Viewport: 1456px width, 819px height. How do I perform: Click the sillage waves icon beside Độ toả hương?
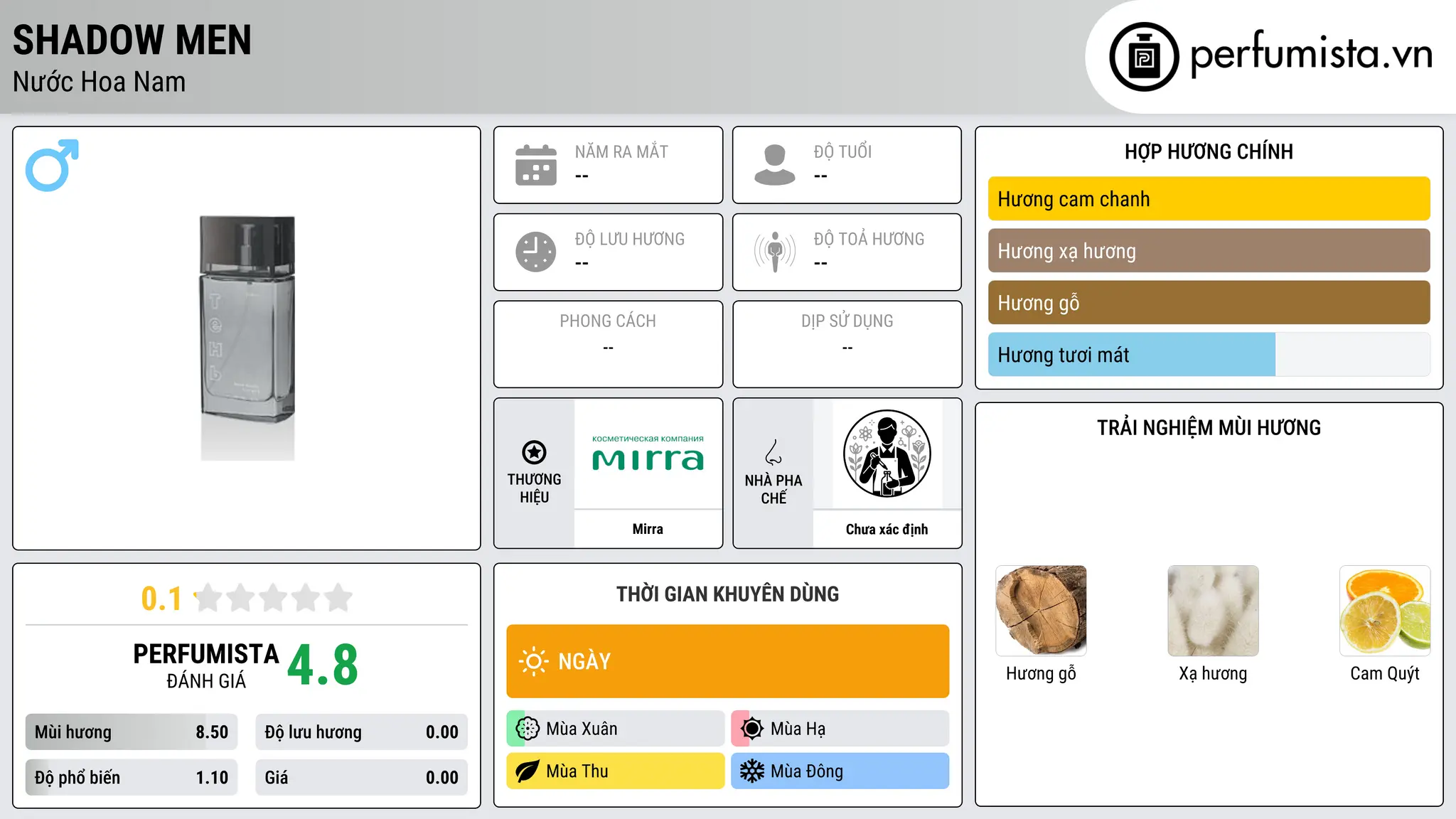tap(775, 252)
